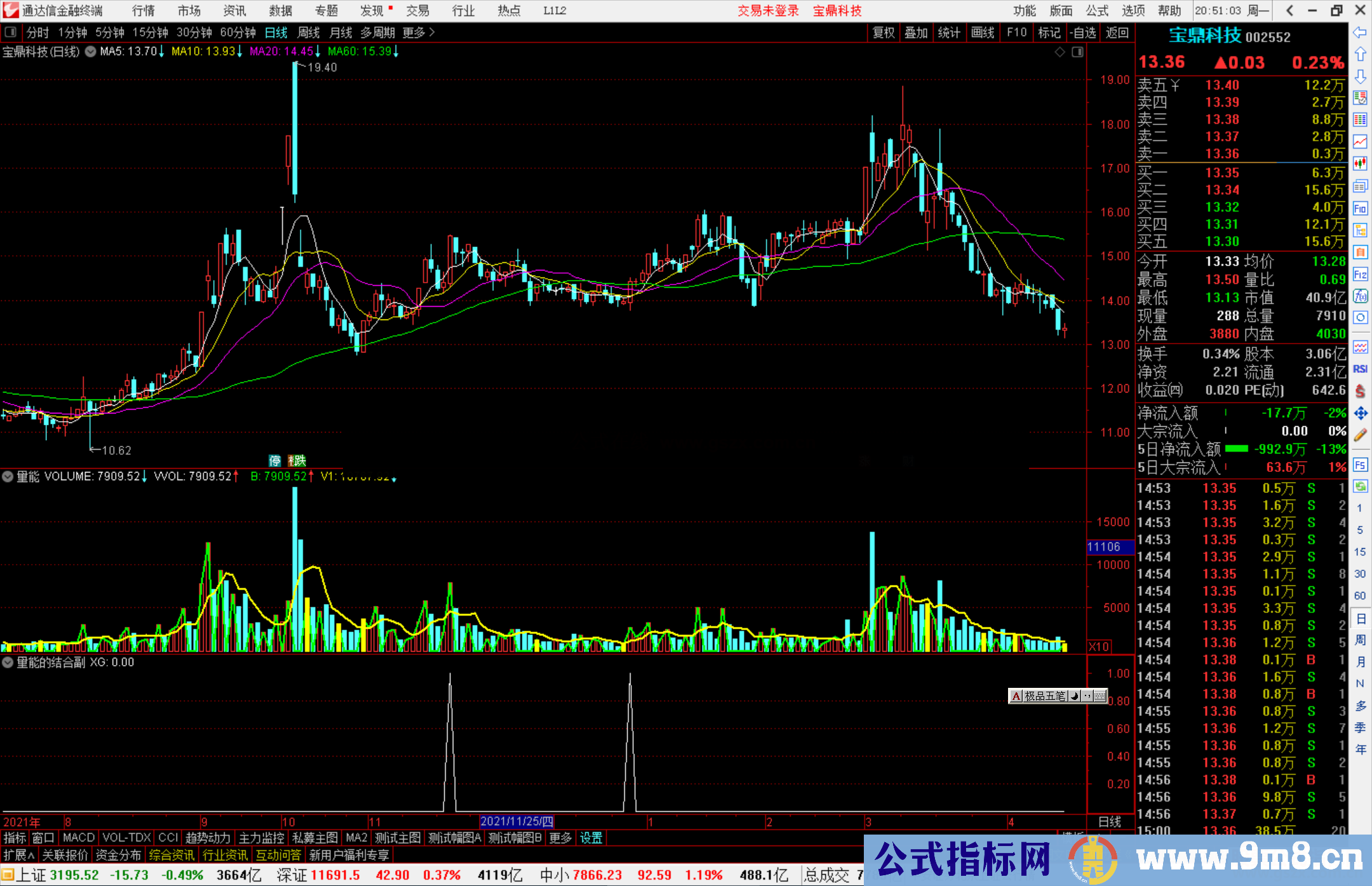Click the f(x) formula icon in sidebar
Screen dimensions: 1372x886
[x=1360, y=296]
